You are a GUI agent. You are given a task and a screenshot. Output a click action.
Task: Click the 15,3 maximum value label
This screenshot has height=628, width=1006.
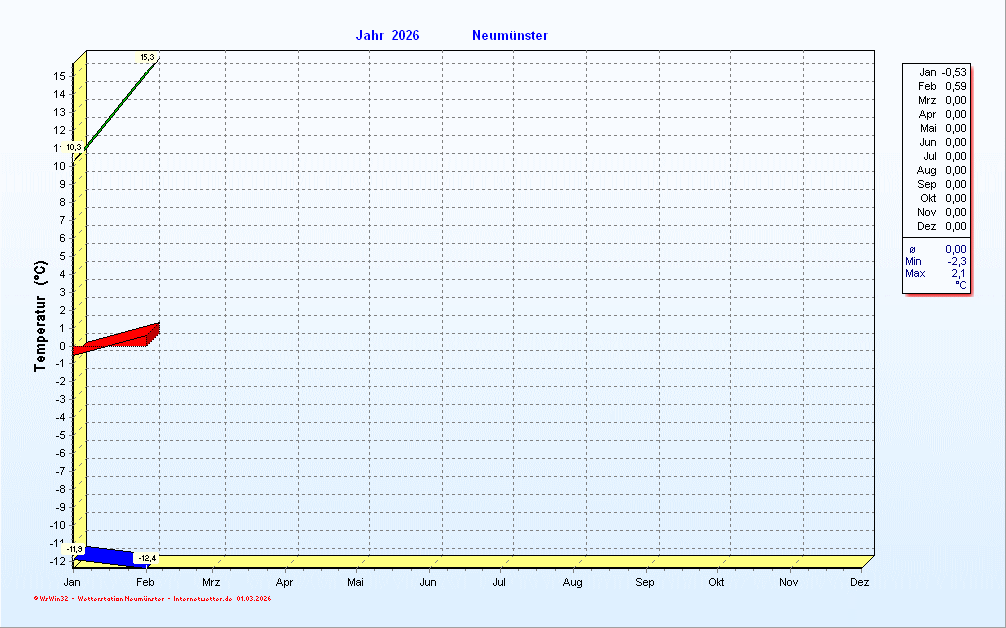147,57
